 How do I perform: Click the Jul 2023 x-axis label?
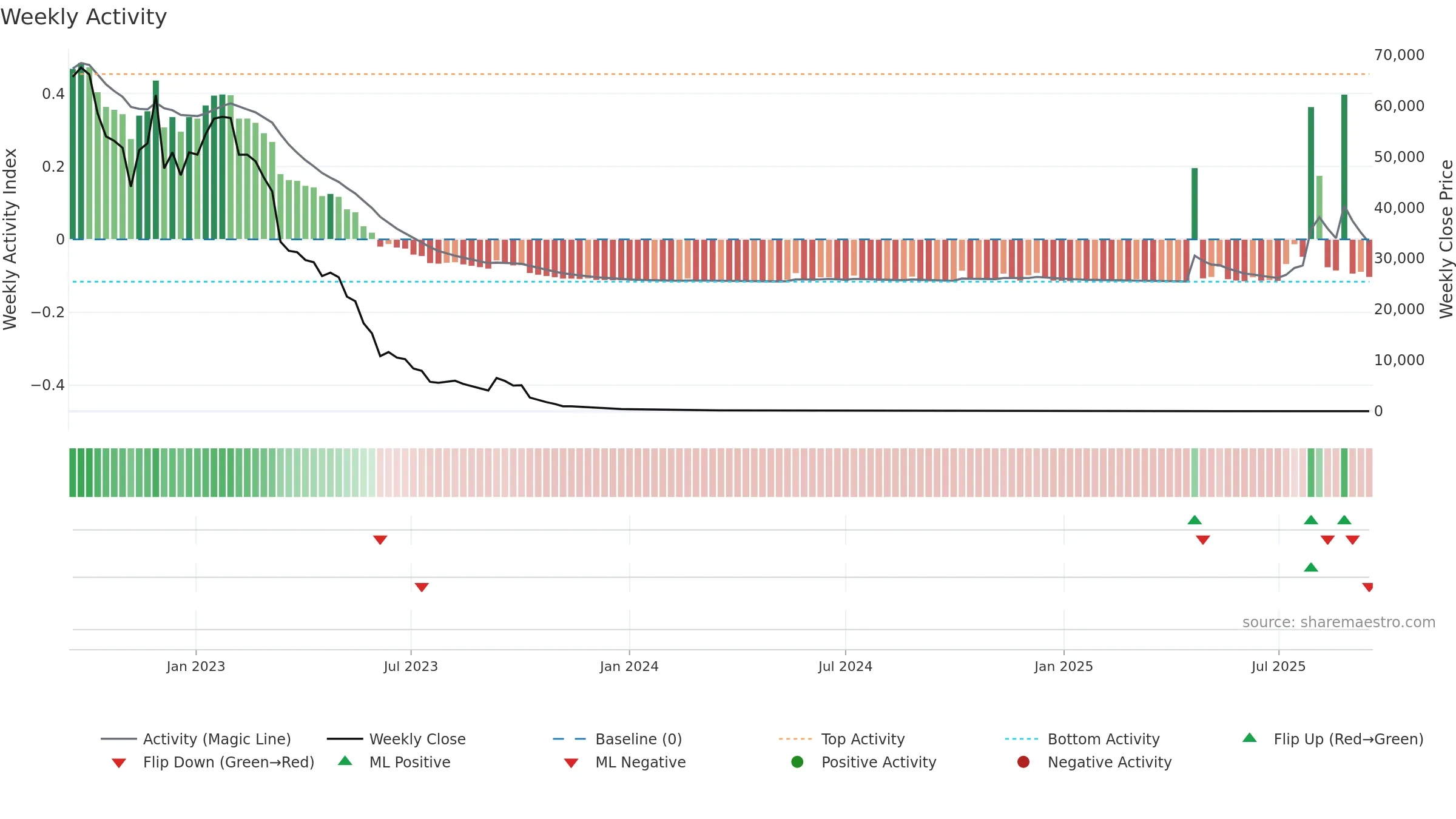(411, 666)
